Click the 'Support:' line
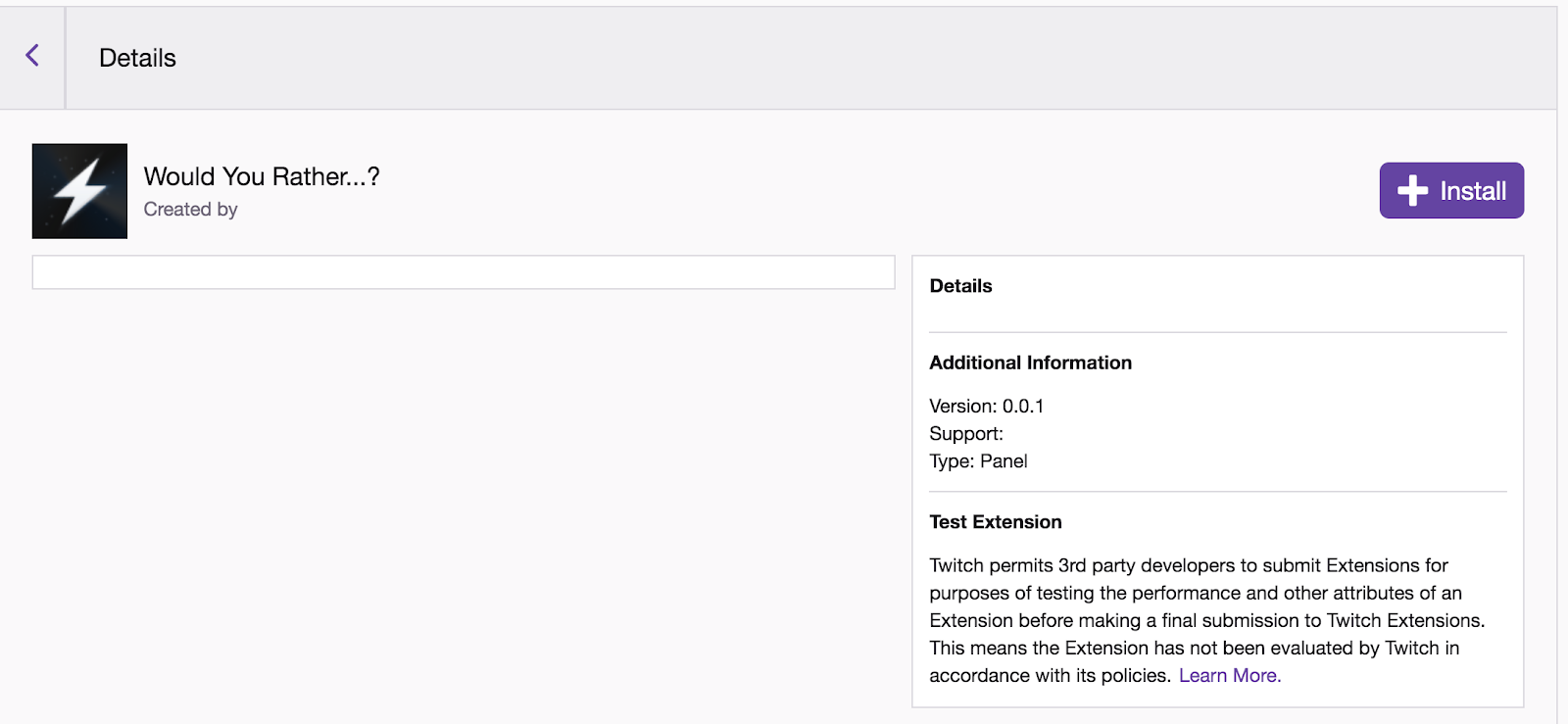Viewport: 1568px width, 724px height. click(x=966, y=433)
